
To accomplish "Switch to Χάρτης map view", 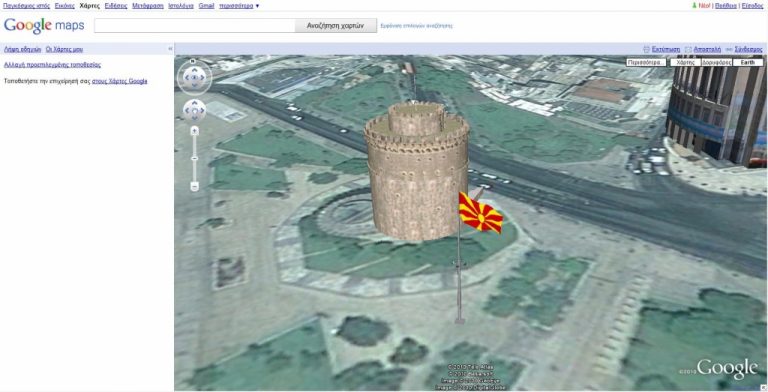I will tap(685, 63).
